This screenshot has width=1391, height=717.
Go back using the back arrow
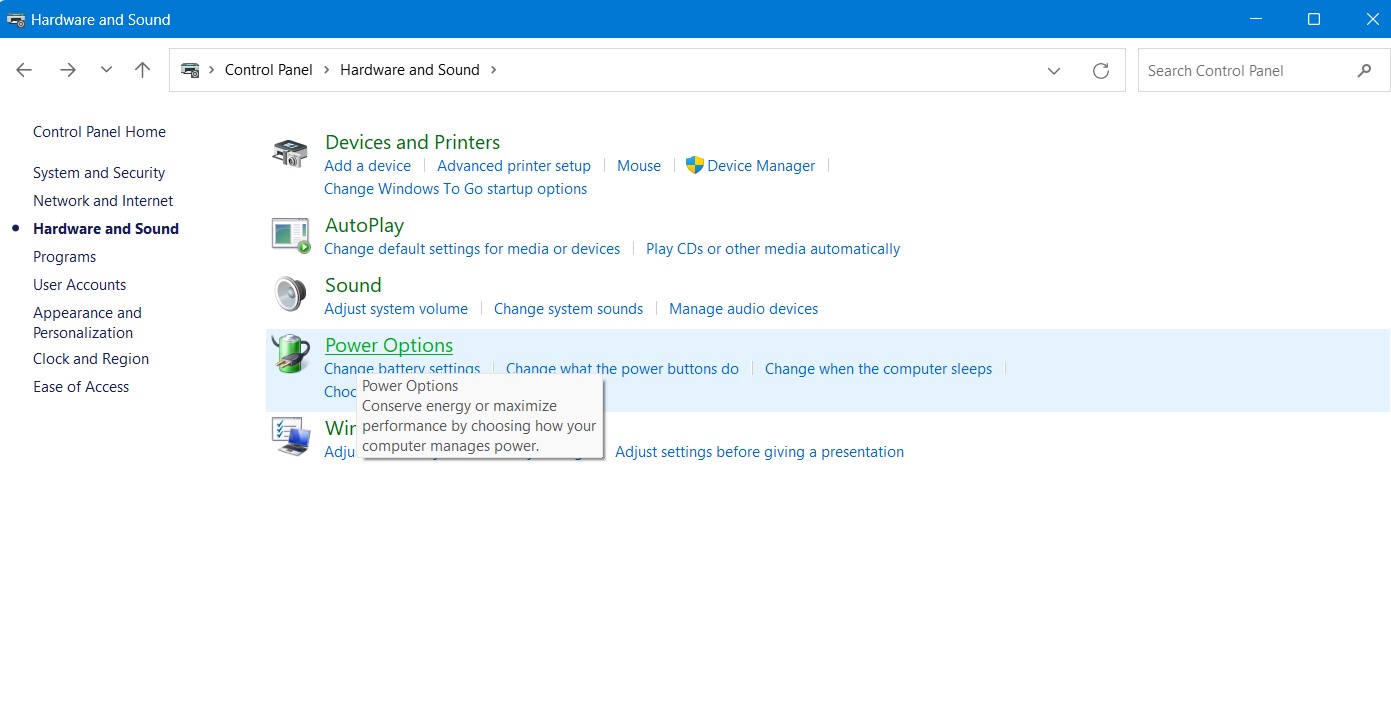point(24,70)
